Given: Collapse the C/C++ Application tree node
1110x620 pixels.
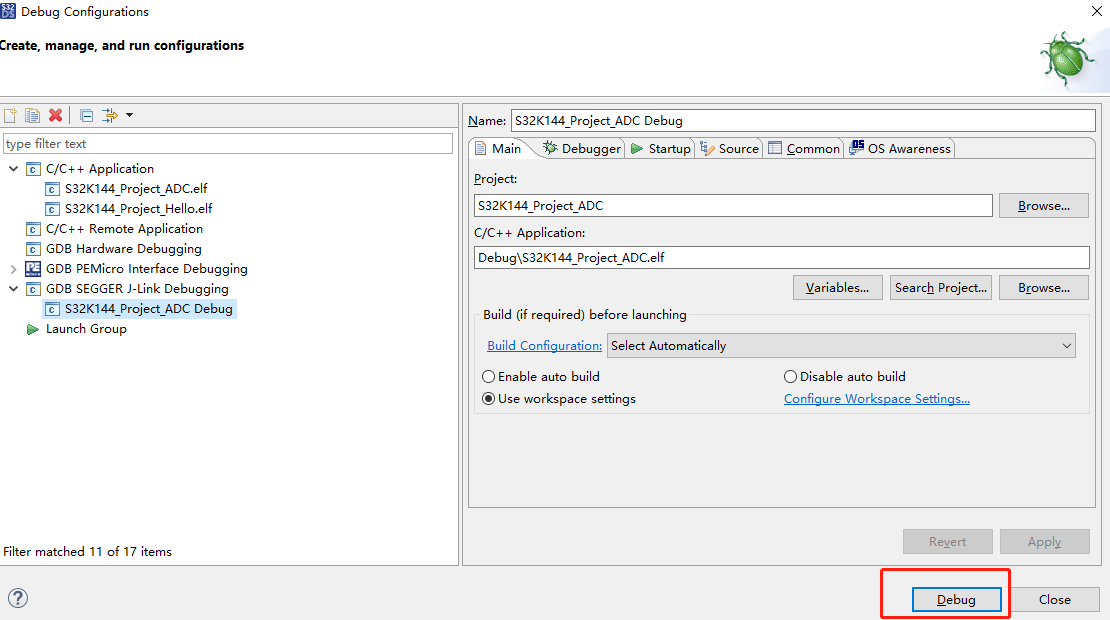Looking at the screenshot, I should (x=13, y=168).
